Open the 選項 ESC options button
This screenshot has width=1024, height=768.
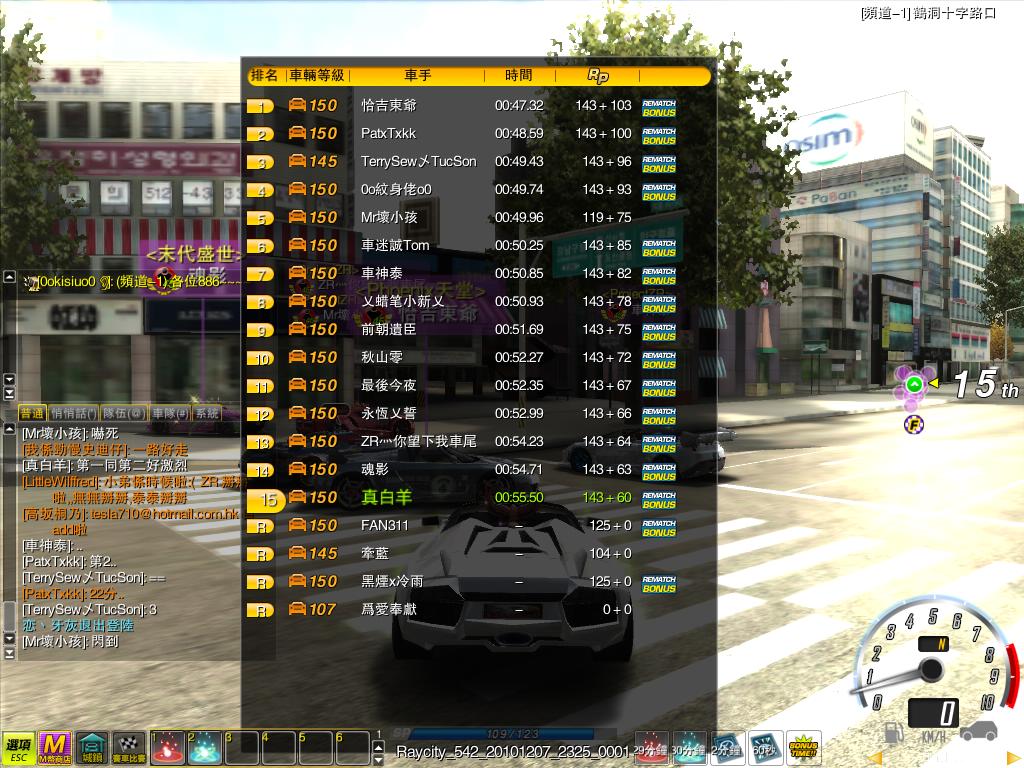click(18, 749)
